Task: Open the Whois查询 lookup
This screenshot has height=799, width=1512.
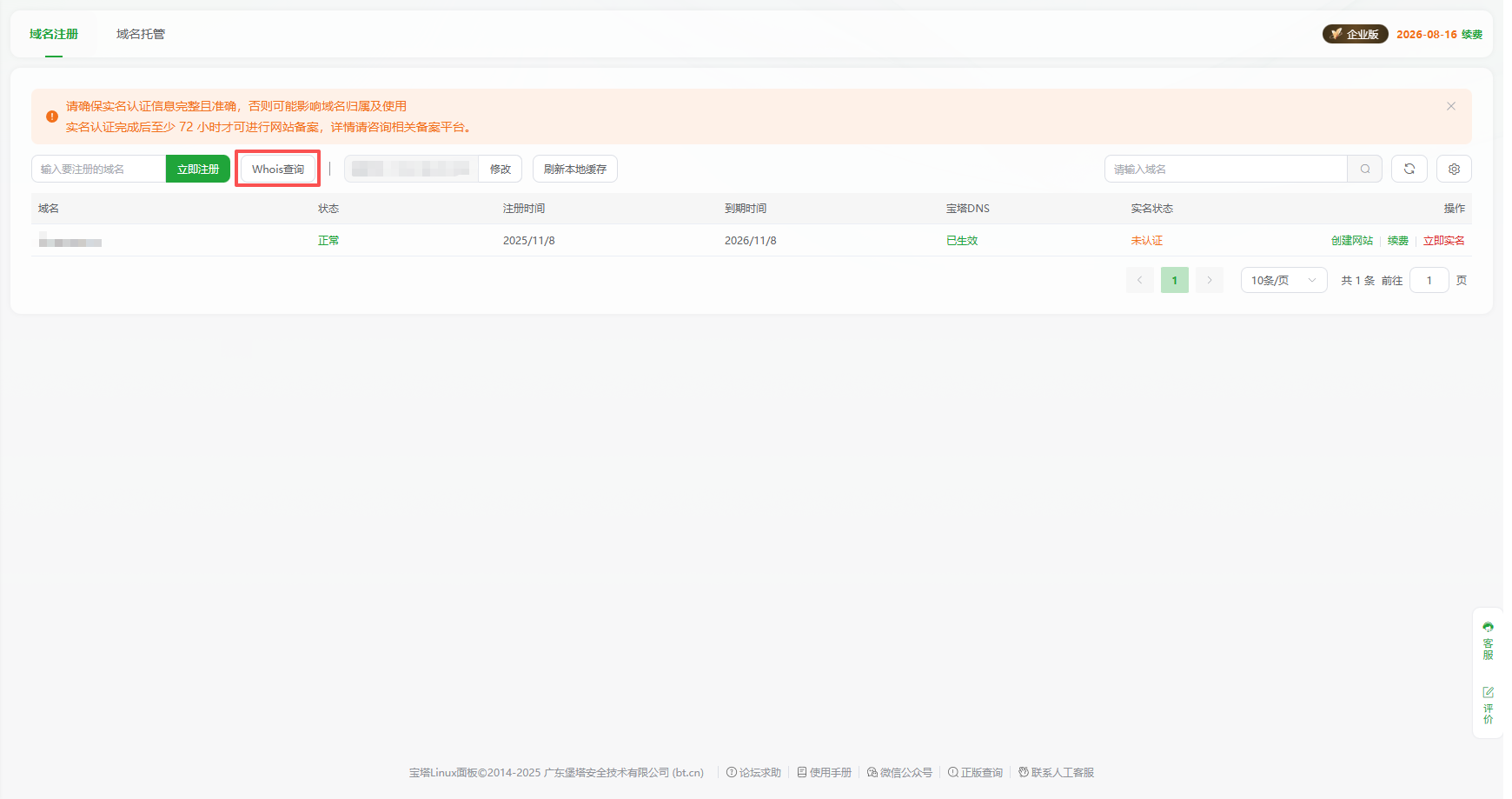Action: click(278, 169)
